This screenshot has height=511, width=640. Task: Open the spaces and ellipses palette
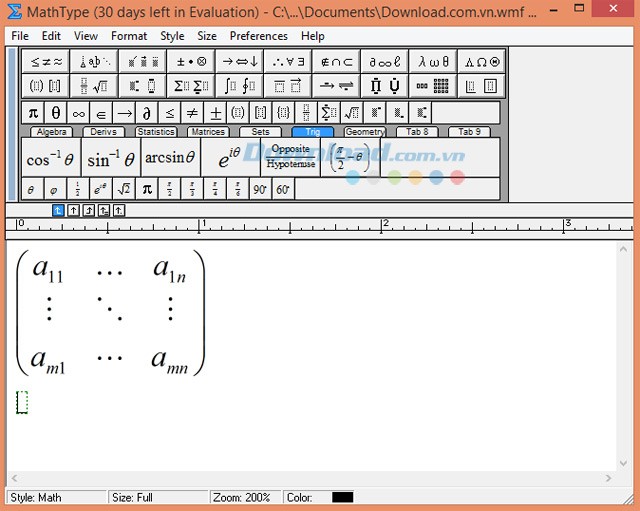pyautogui.click(x=94, y=62)
